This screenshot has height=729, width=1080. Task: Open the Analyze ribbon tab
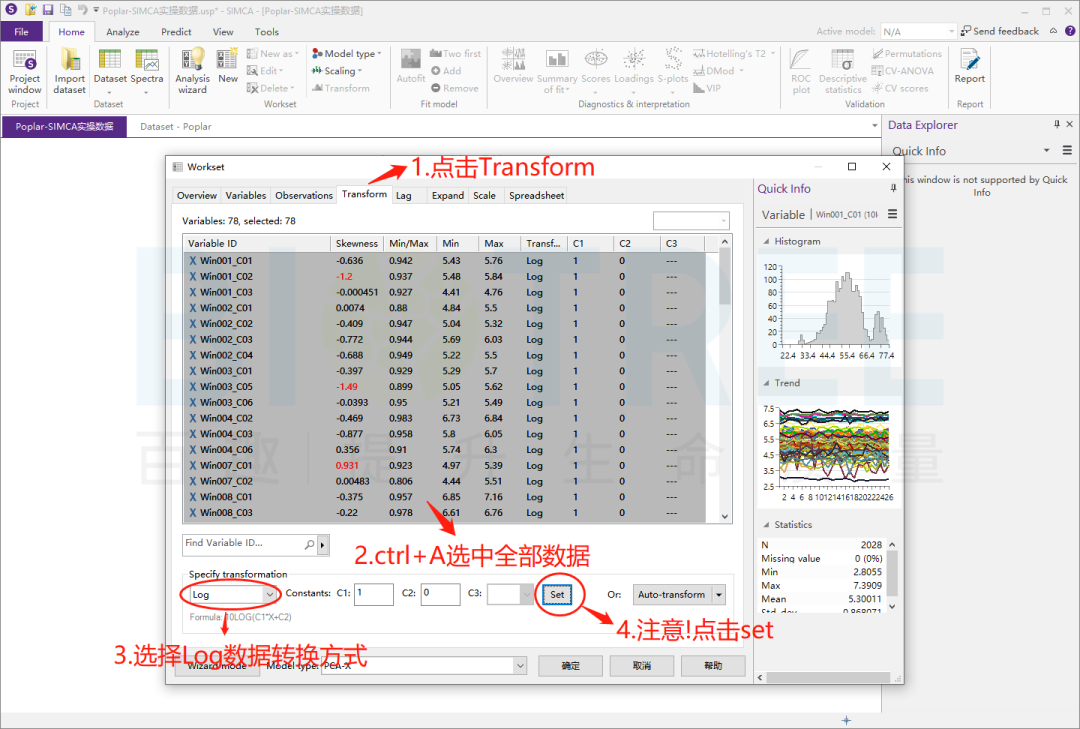pyautogui.click(x=123, y=32)
